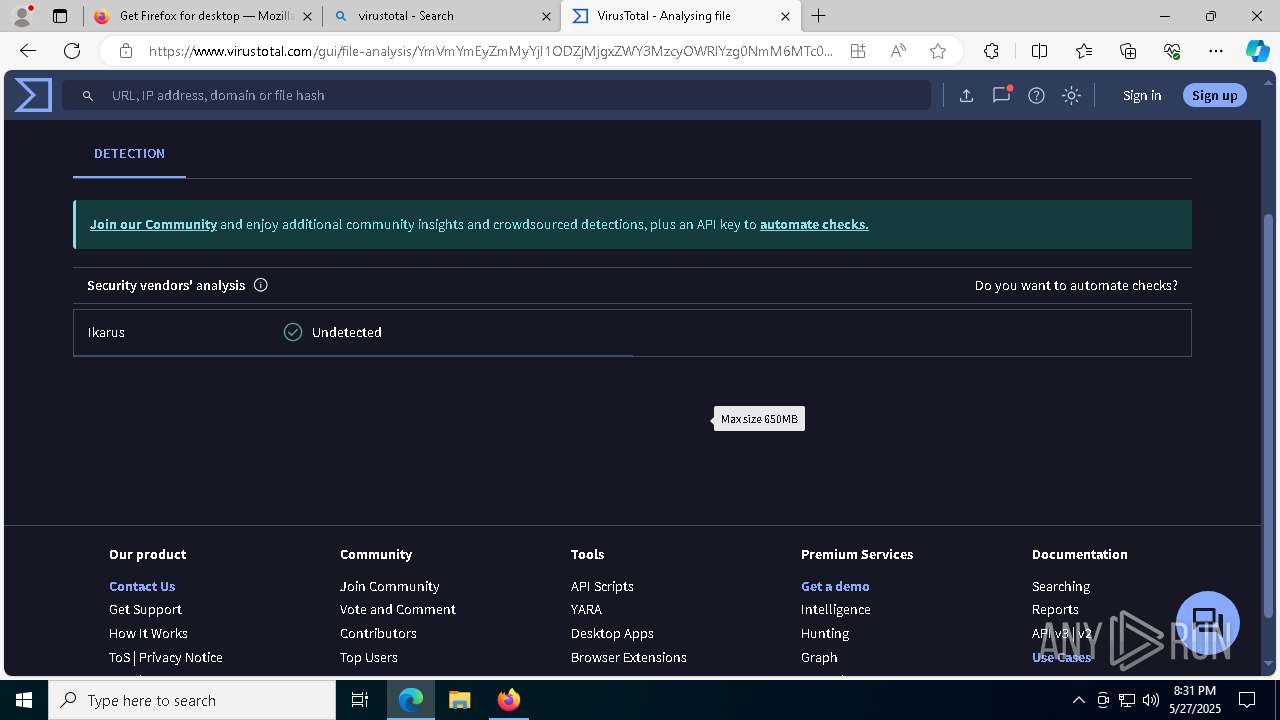Click the Windows taskbar search box
This screenshot has width=1280, height=720.
point(192,700)
